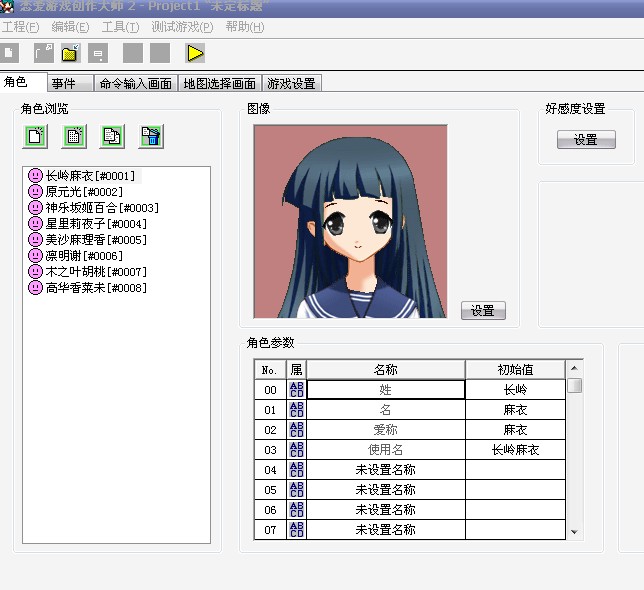Click the yellow play test game icon
The image size is (644, 590).
coord(195,53)
